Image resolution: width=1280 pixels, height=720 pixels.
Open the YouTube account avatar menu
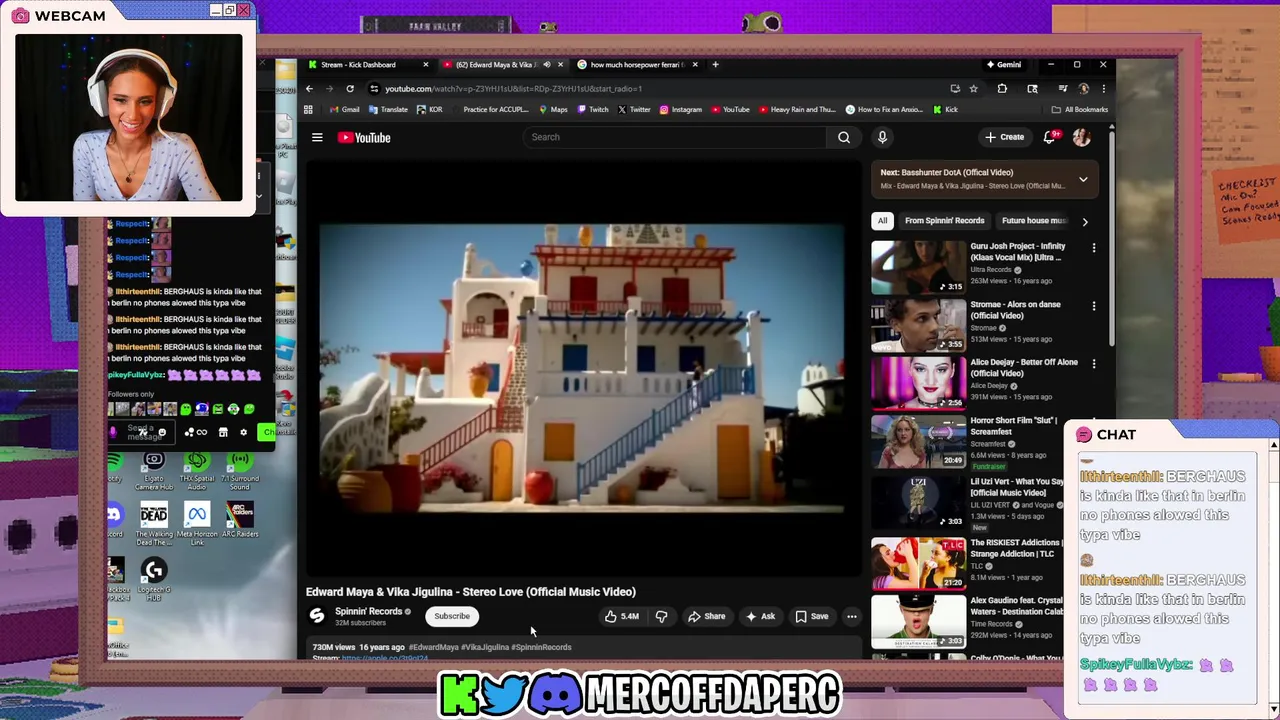click(x=1081, y=137)
